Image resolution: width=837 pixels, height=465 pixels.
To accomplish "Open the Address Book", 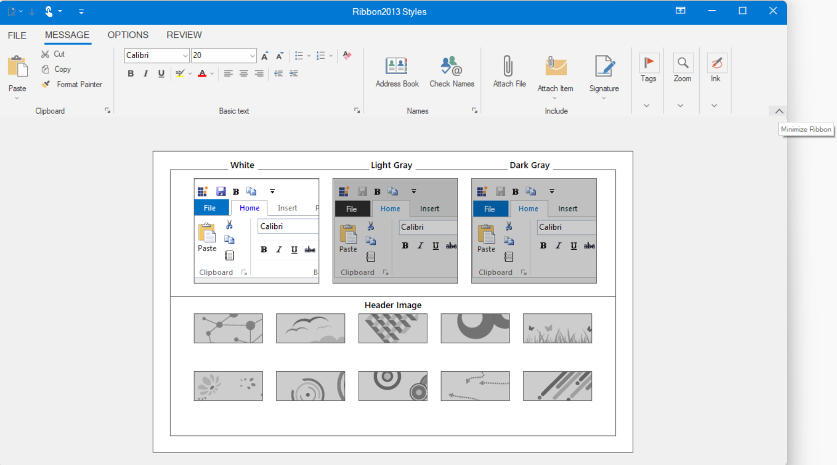I will point(397,67).
